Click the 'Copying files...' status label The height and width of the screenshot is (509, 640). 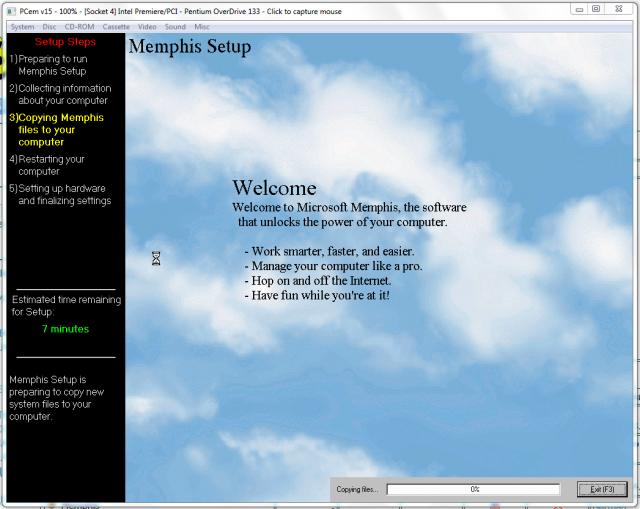pyautogui.click(x=358, y=489)
